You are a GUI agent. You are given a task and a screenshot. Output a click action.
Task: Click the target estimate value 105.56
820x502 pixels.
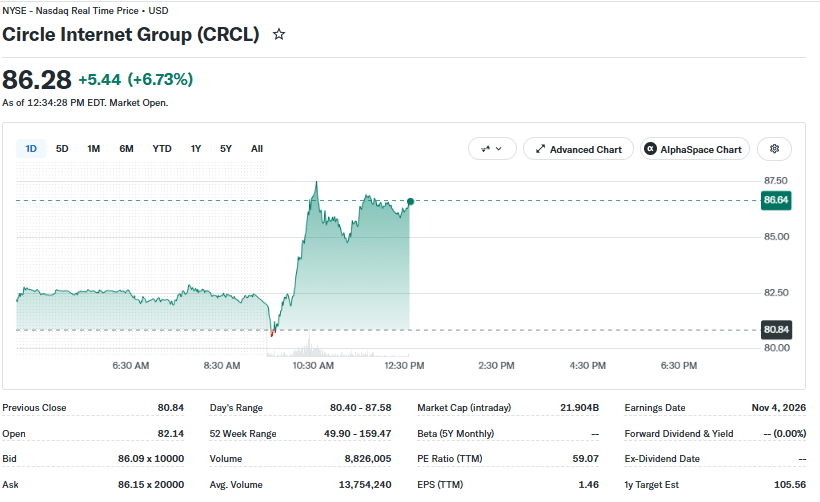790,485
